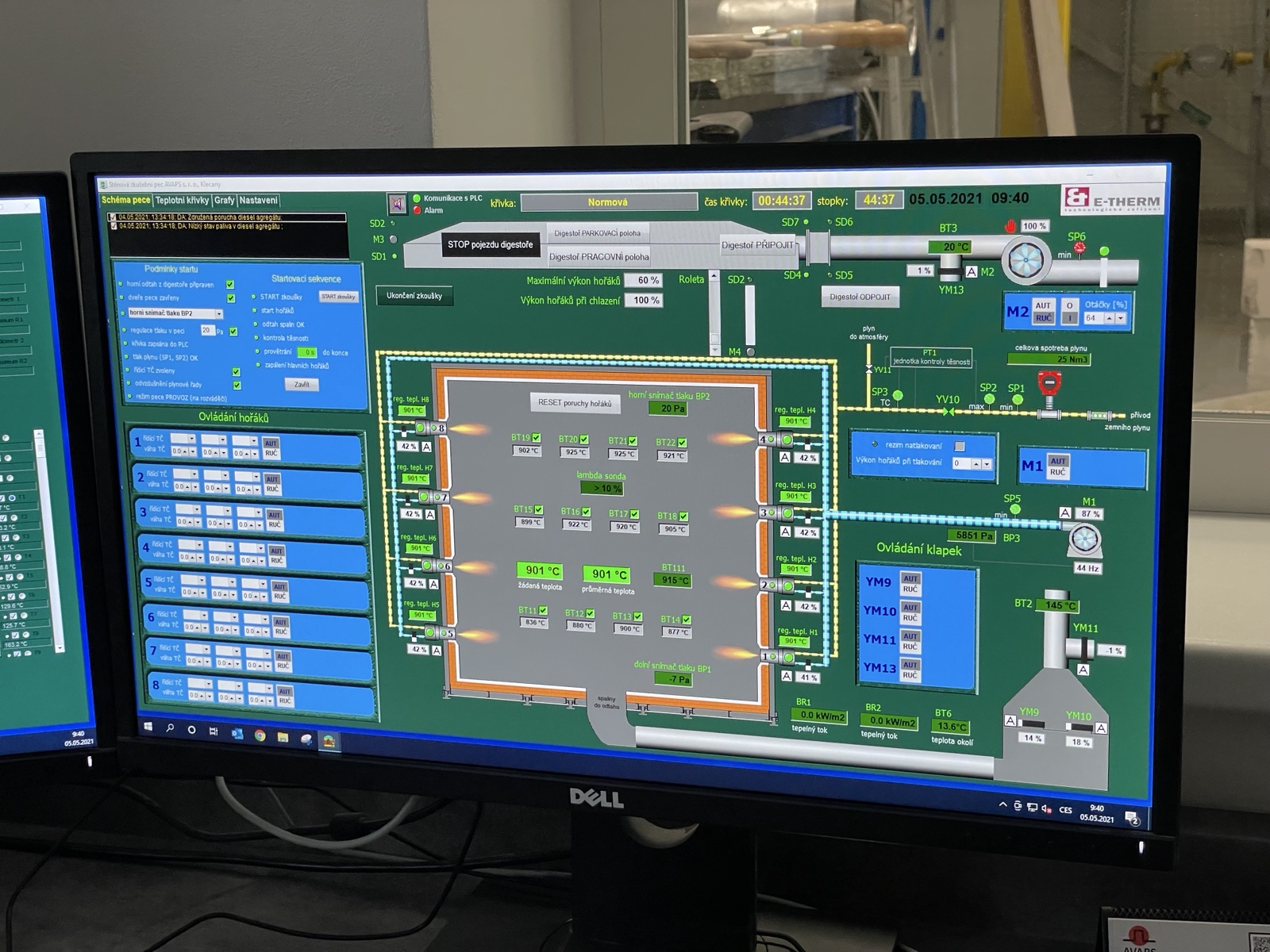The image size is (1270, 952).
Task: Toggle BT19 thermocouple checkbox
Action: click(x=537, y=437)
